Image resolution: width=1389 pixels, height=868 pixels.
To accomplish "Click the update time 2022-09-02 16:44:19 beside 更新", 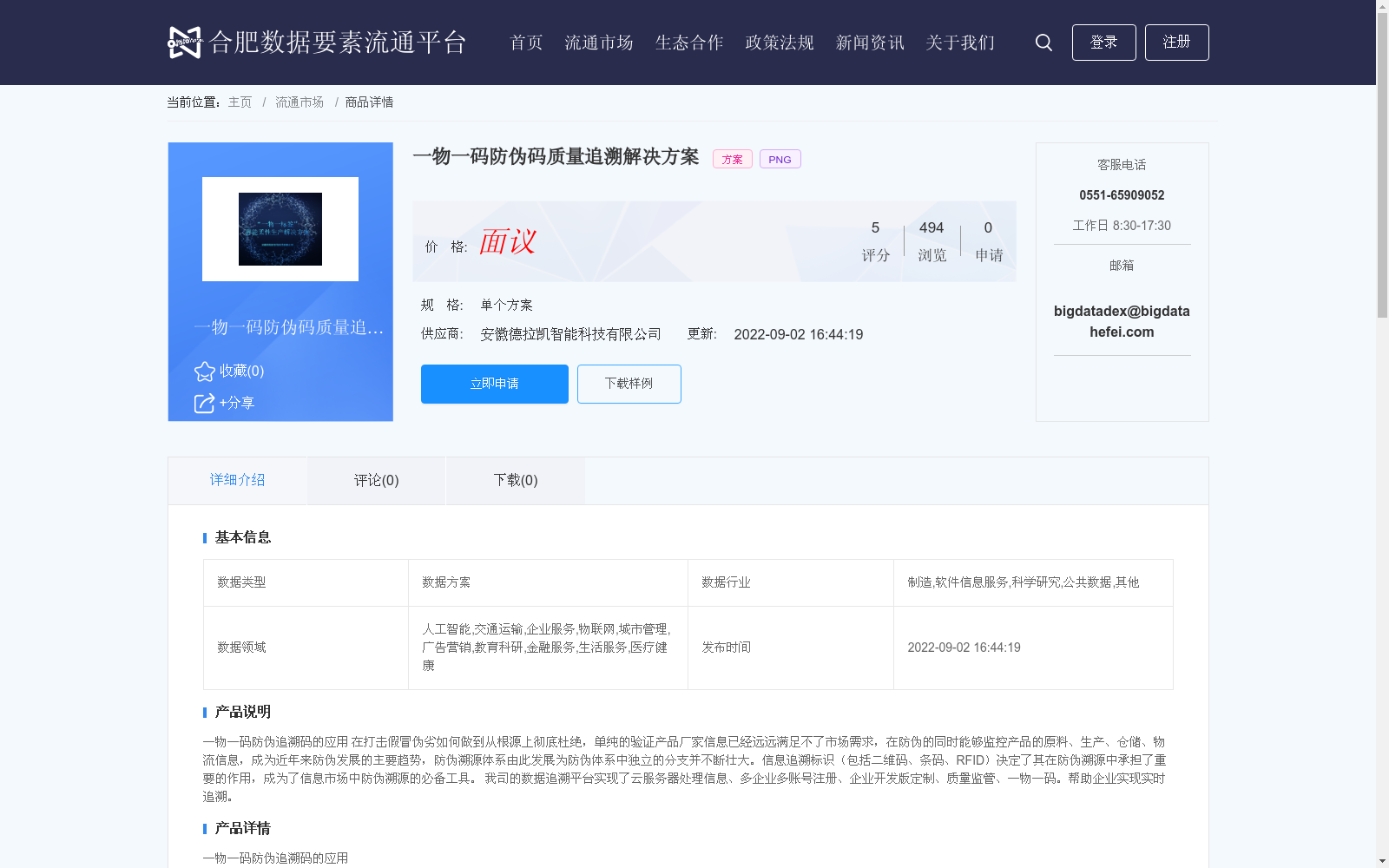I will click(799, 335).
